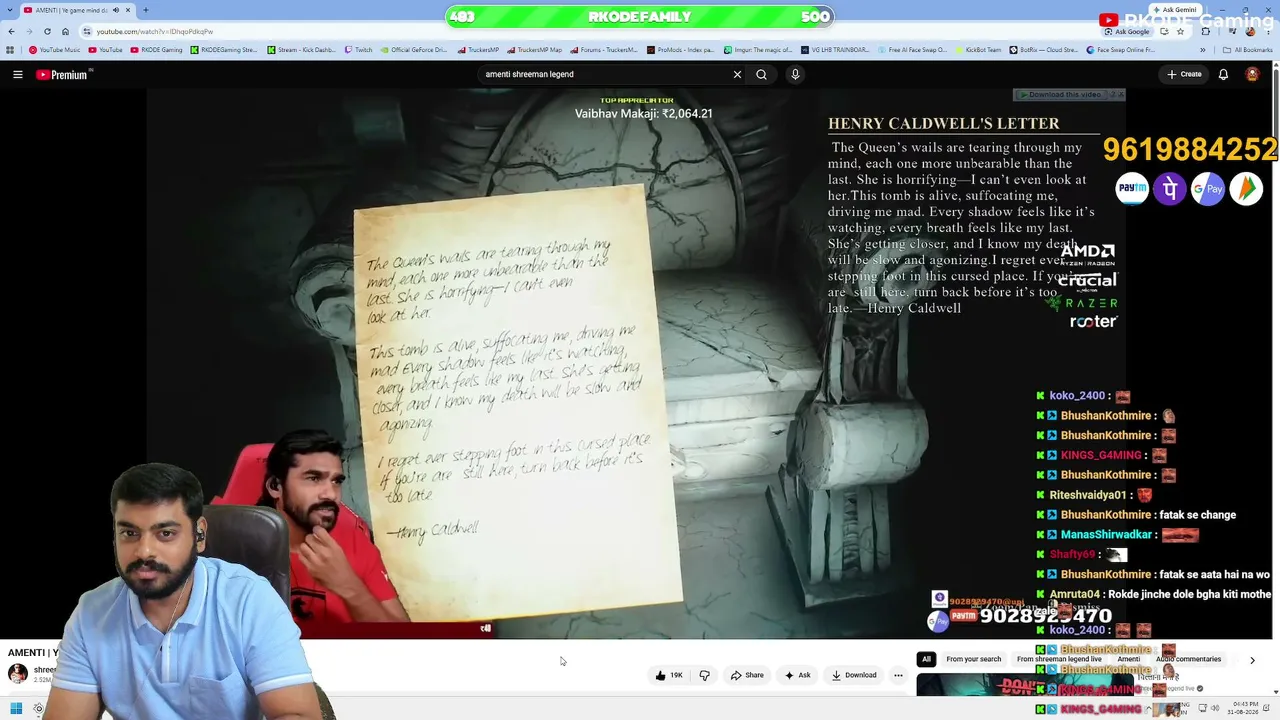The image size is (1280, 720).
Task: Open the Chrome apps grid shortcut
Action: click(x=10, y=50)
